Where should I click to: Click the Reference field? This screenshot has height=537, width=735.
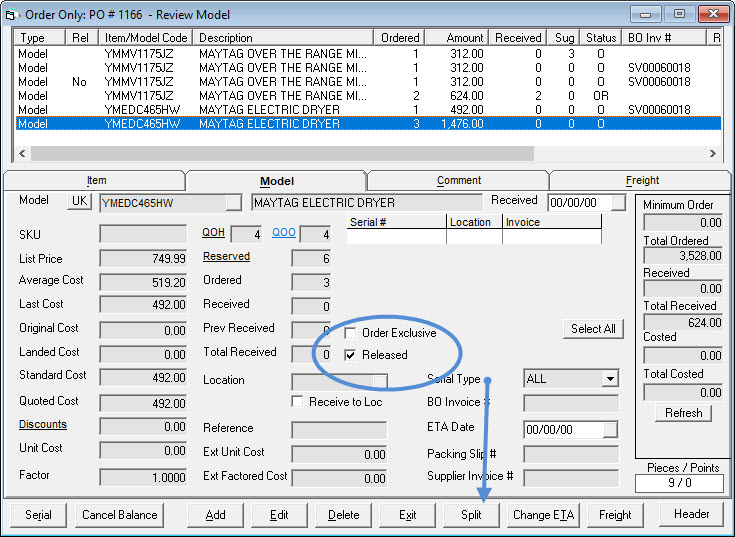[x=339, y=430]
